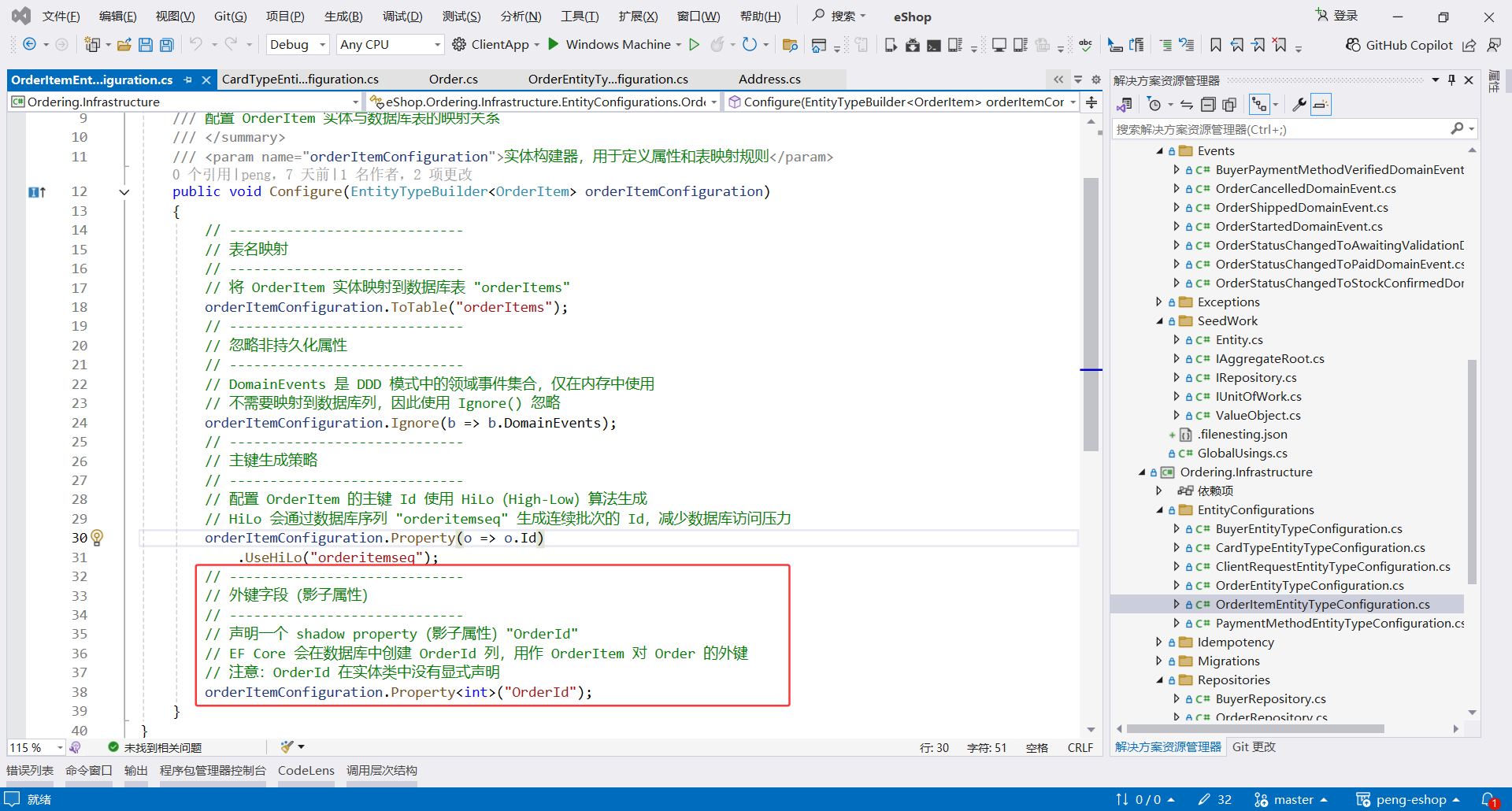1512x811 pixels.
Task: Click the abc spell checker icon
Action: [x=1086, y=45]
